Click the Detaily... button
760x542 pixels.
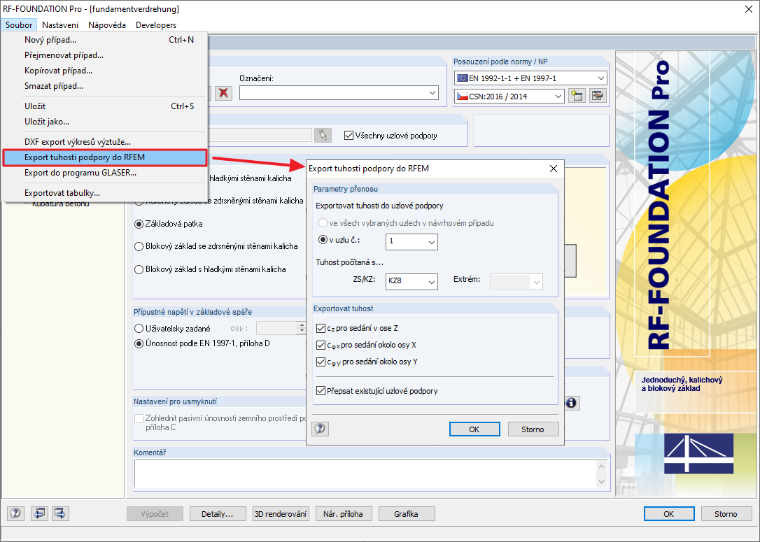coord(217,514)
